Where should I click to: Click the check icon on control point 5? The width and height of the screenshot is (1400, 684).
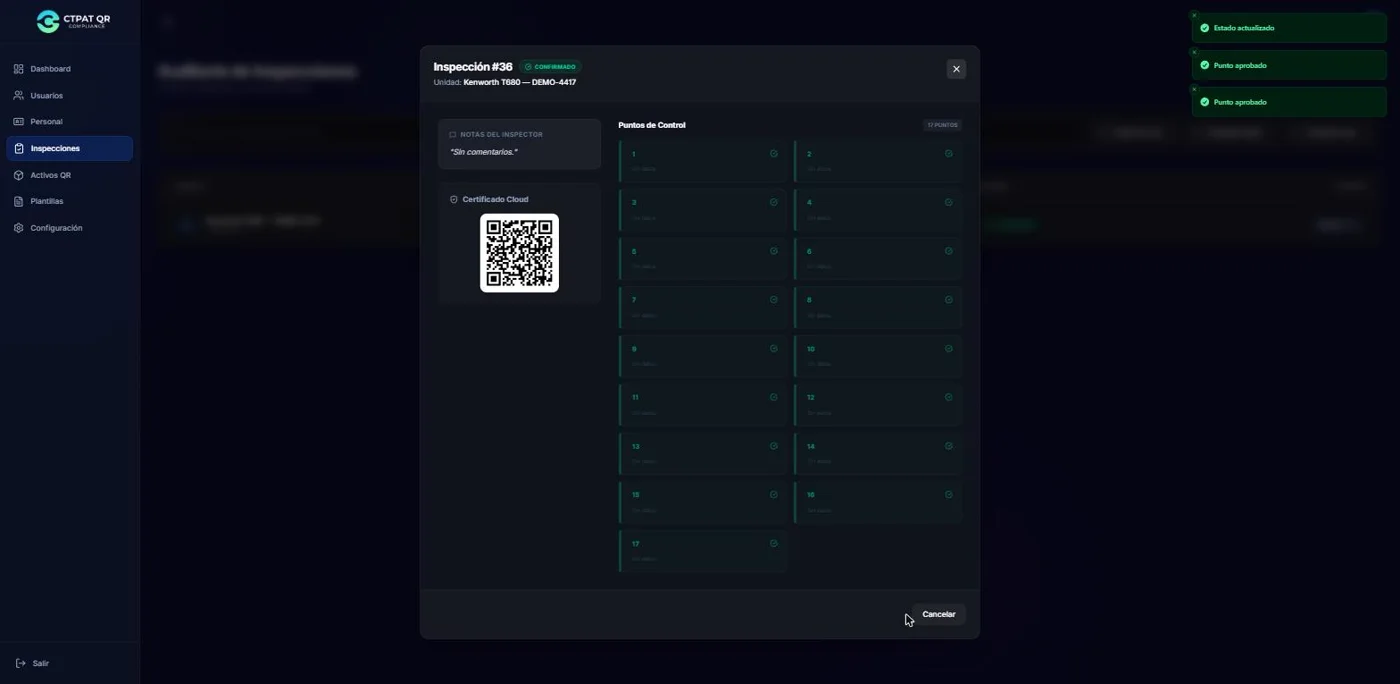[773, 251]
